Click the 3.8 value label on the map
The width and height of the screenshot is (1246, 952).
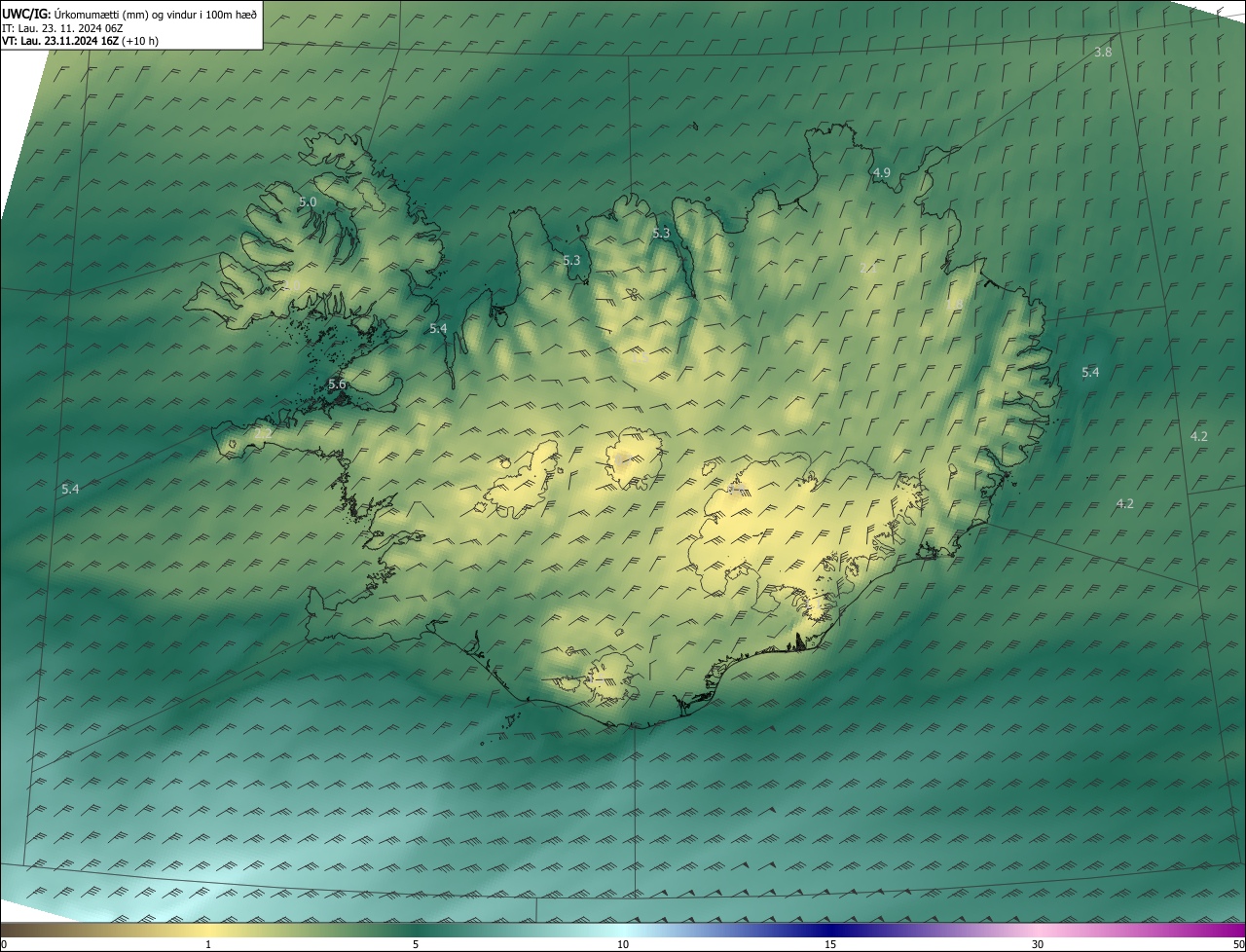point(1103,53)
